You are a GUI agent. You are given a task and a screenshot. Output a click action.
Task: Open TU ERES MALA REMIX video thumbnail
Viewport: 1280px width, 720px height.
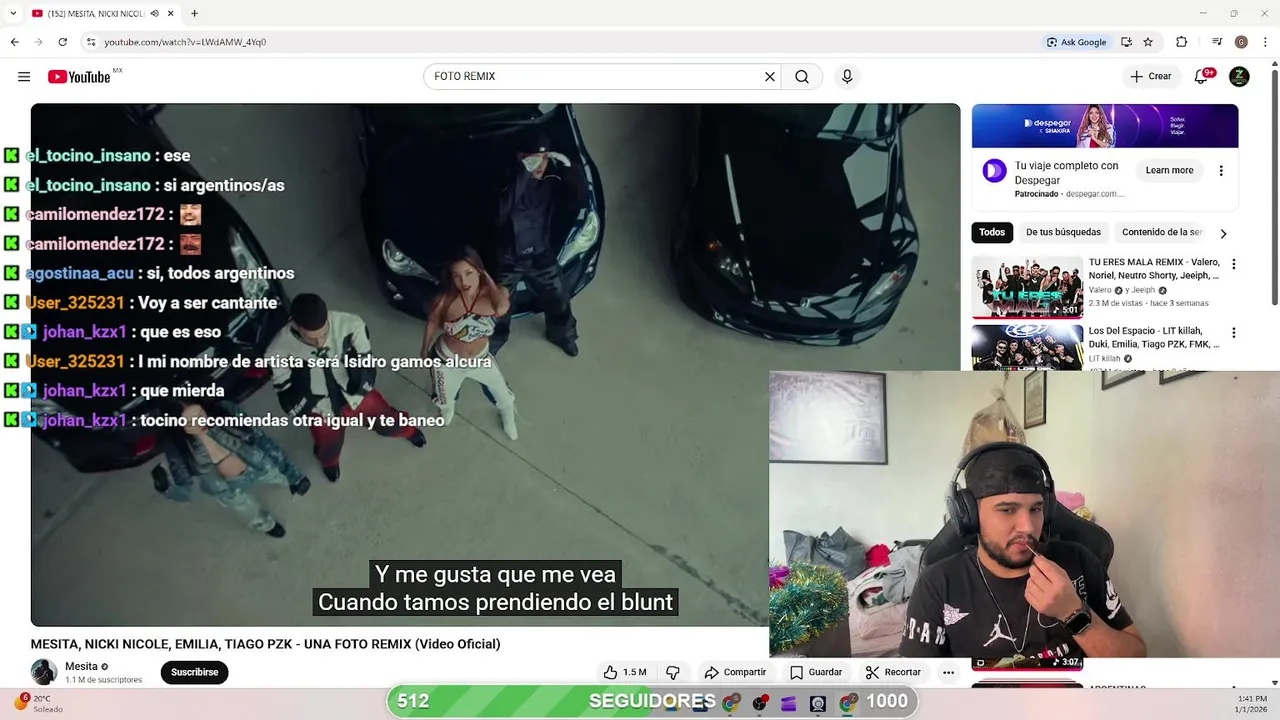click(1027, 287)
